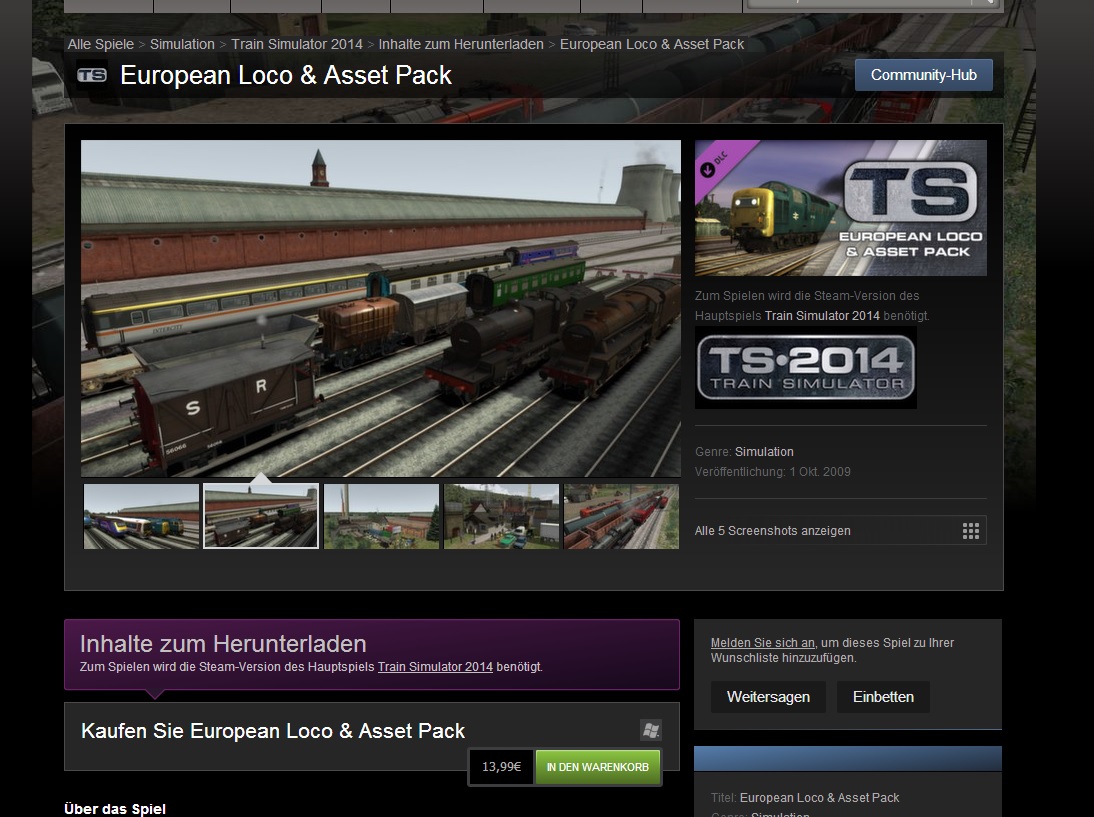The image size is (1094, 817).
Task: Click underlined 'Train Simulator 2014' in purple banner
Action: point(435,666)
